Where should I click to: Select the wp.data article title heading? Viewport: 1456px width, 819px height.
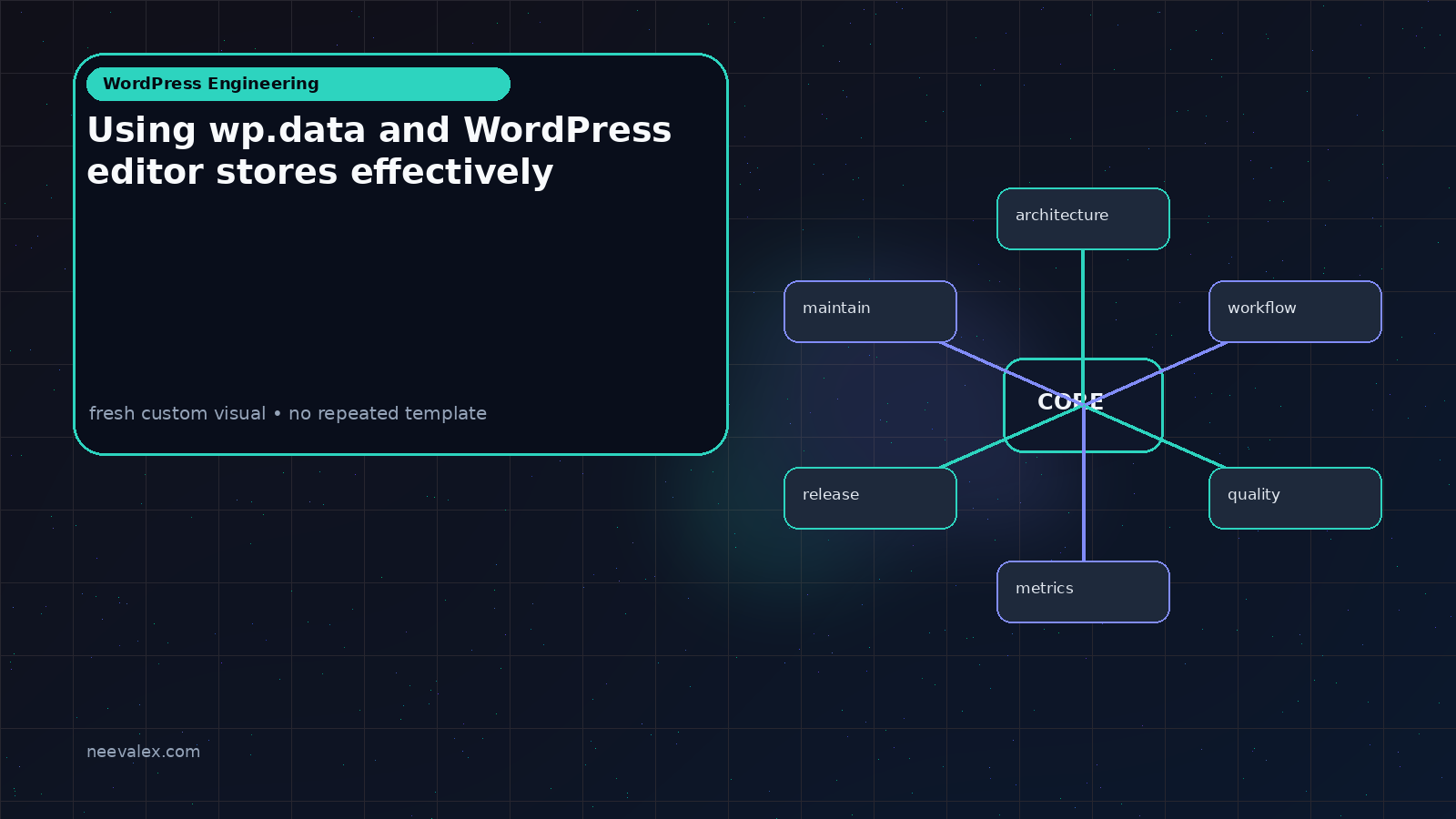tap(379, 151)
